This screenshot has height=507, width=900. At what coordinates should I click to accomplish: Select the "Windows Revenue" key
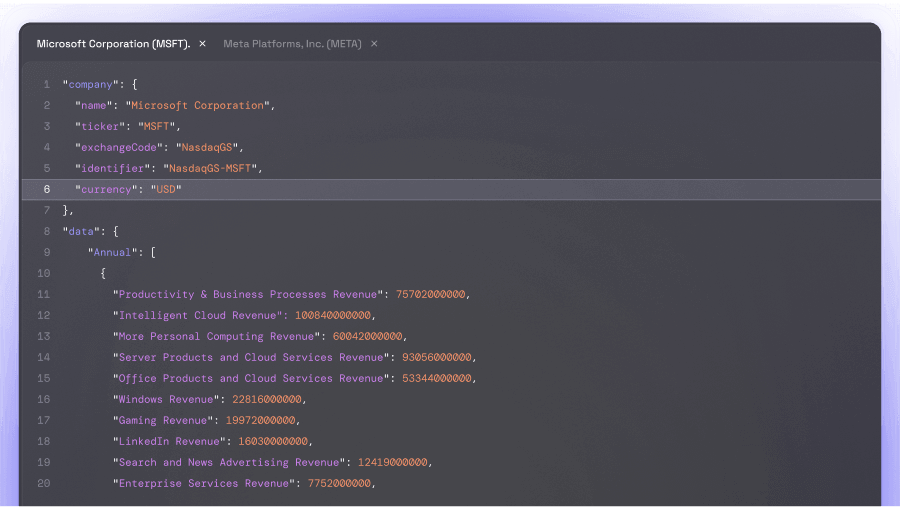[x=166, y=399]
